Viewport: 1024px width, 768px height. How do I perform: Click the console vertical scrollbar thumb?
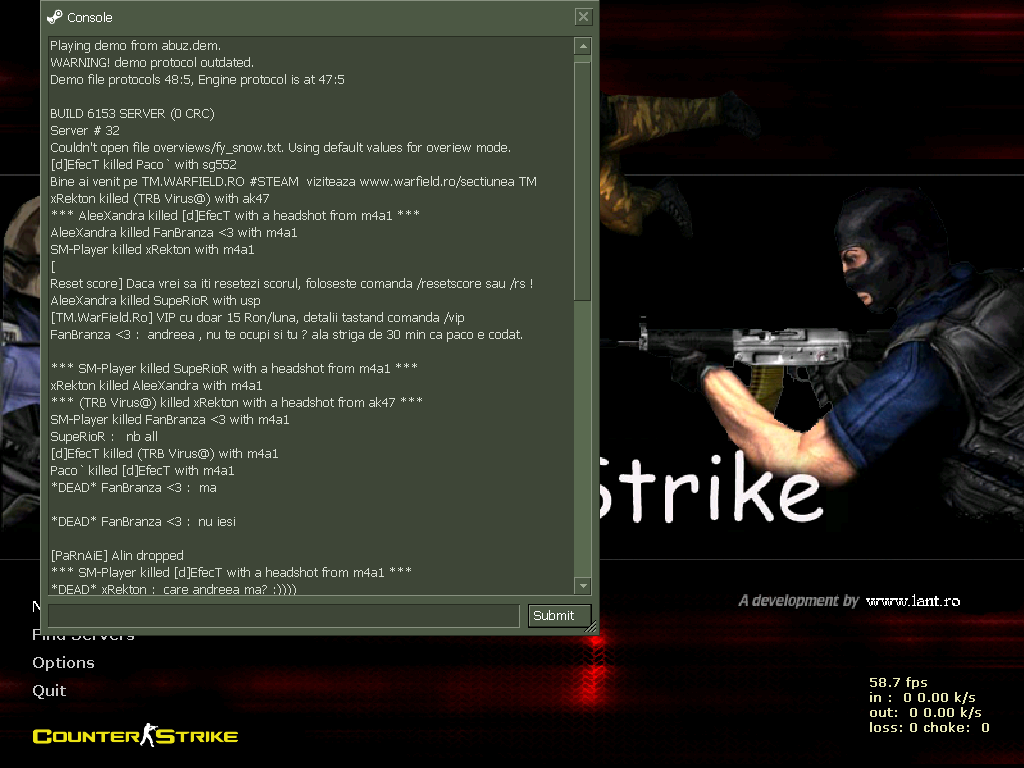pyautogui.click(x=583, y=181)
